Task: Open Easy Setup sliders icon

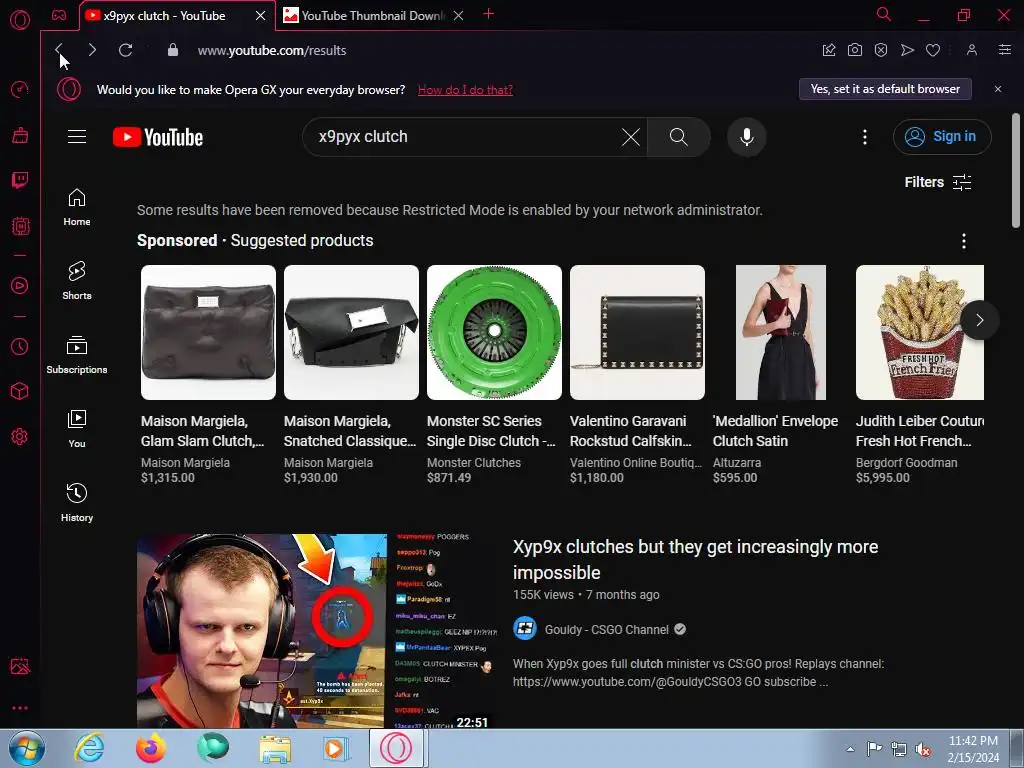Action: [x=1005, y=50]
